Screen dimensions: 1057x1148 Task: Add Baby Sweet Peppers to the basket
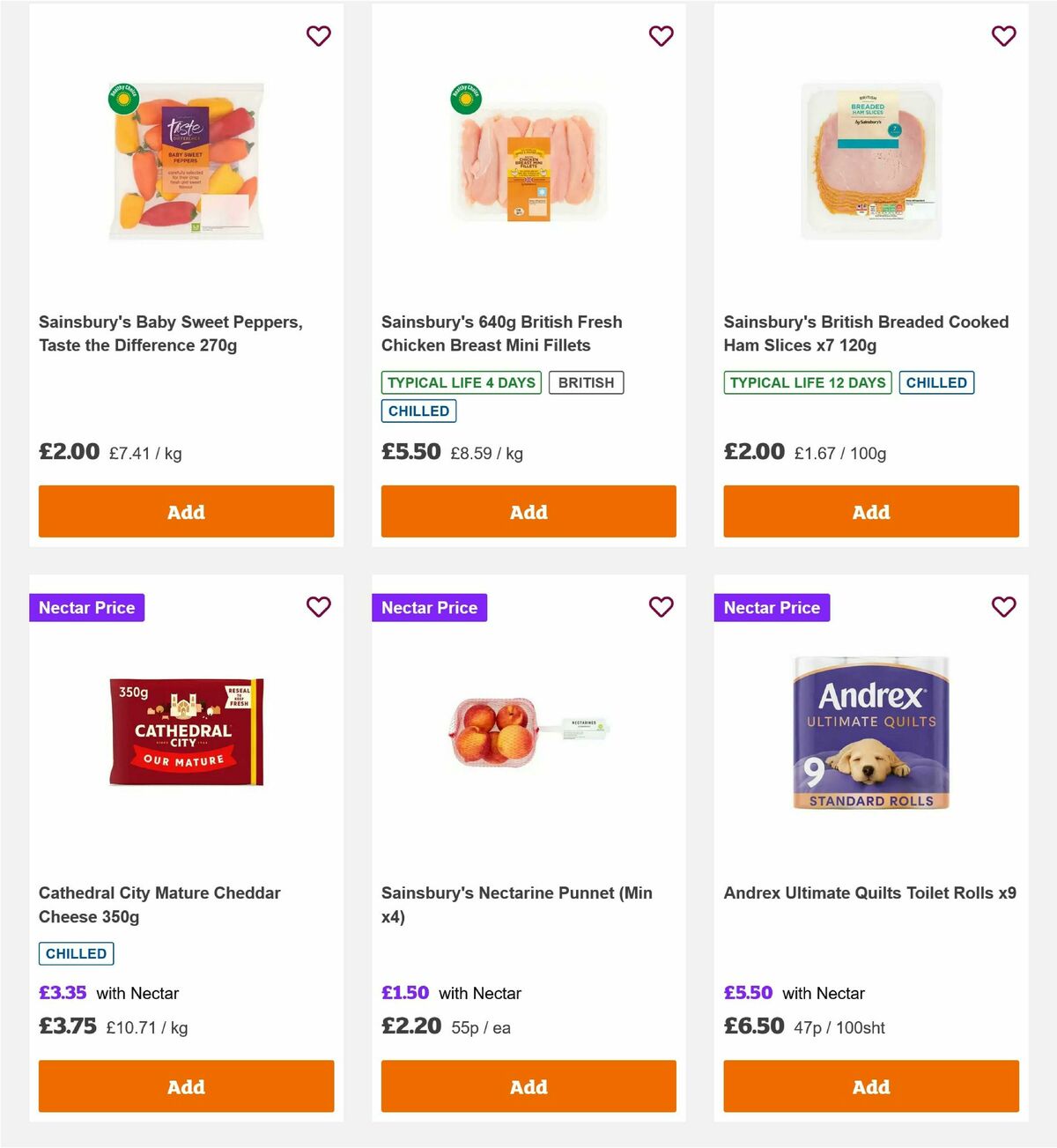pos(186,511)
